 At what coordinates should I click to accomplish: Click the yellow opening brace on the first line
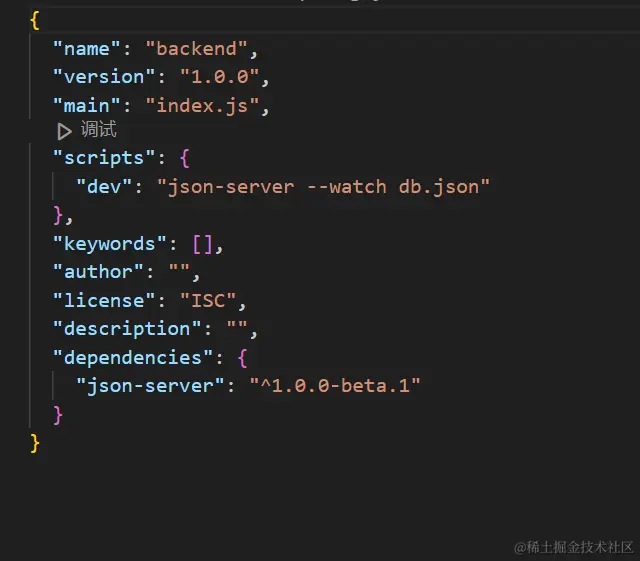click(x=35, y=20)
